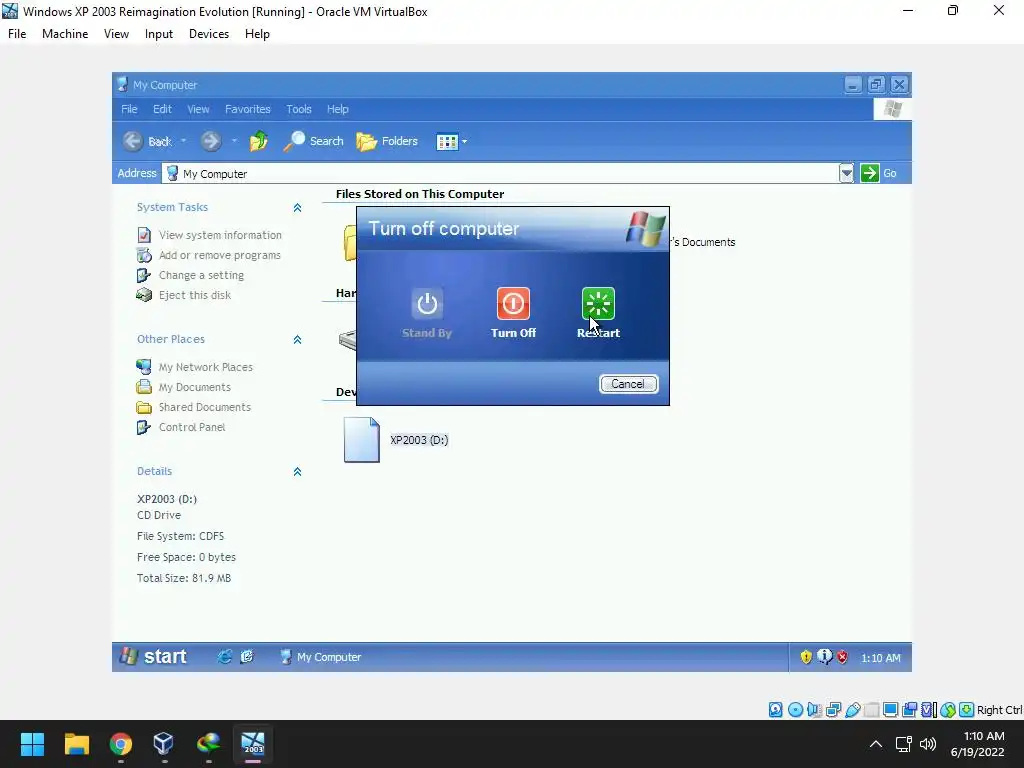Click XP Windows flag logo in menu bar
1024x768 pixels.
coord(893,109)
